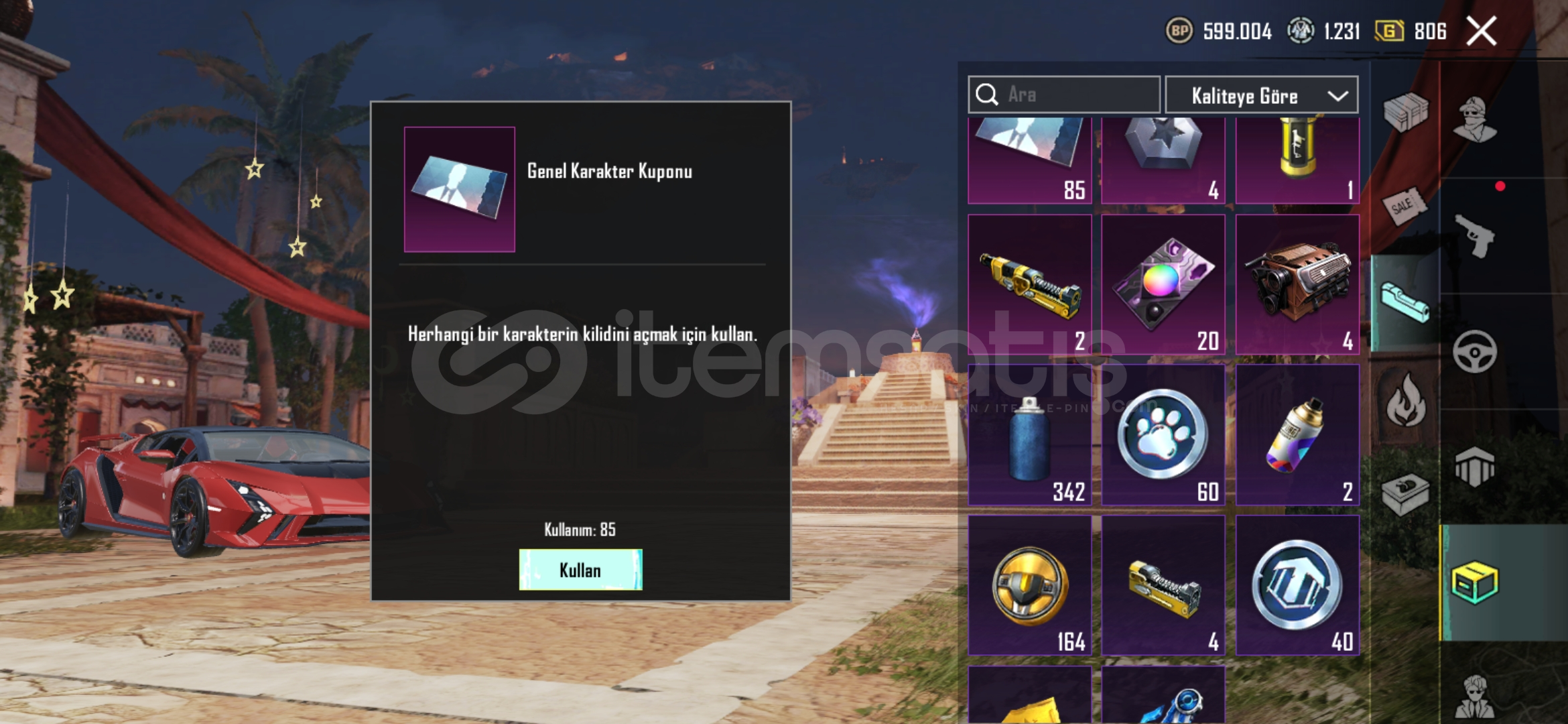Select the blue spray can item (342)

[x=1030, y=435]
